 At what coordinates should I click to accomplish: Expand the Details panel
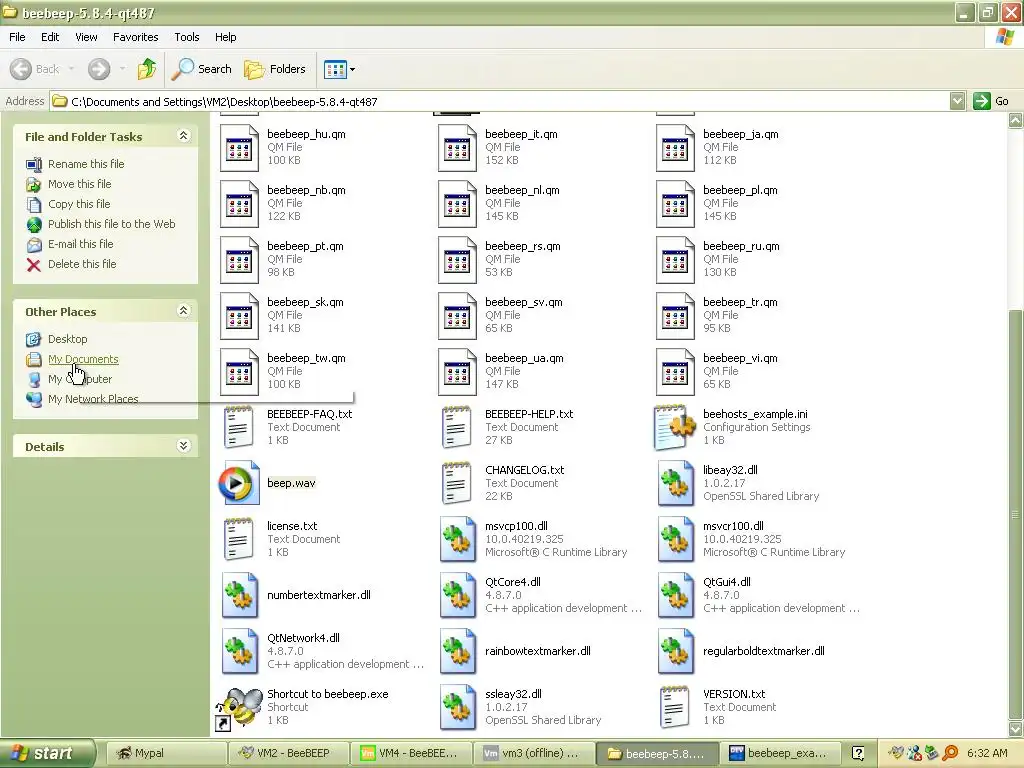coord(184,446)
